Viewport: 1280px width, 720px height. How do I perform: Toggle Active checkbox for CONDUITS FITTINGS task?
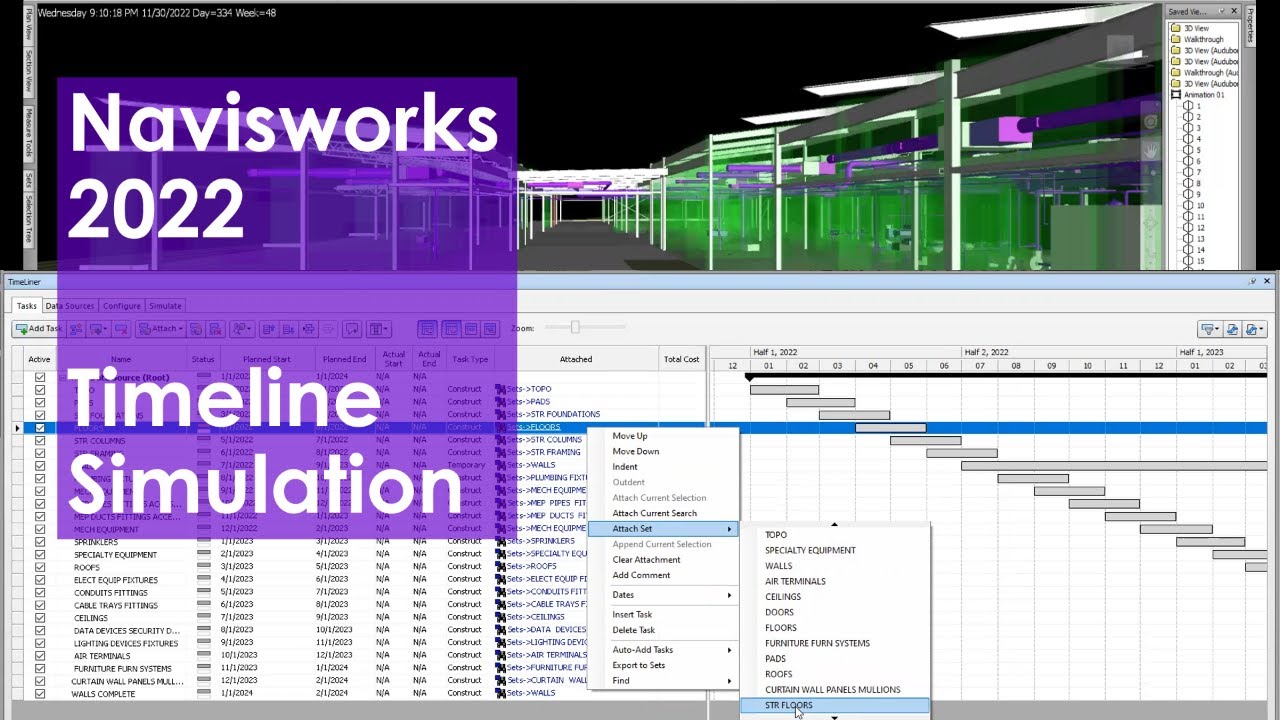pos(40,592)
